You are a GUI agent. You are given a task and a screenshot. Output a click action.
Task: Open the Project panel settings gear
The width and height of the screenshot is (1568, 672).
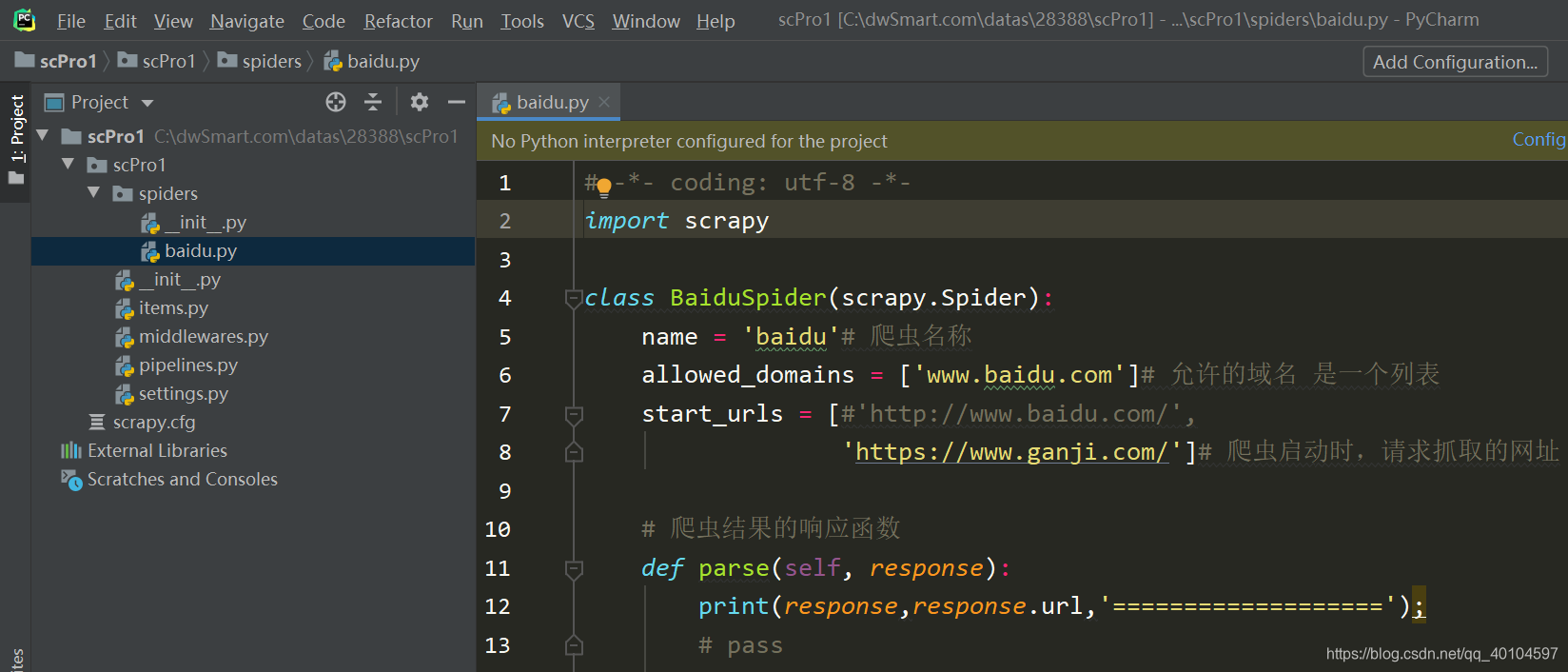pos(420,102)
